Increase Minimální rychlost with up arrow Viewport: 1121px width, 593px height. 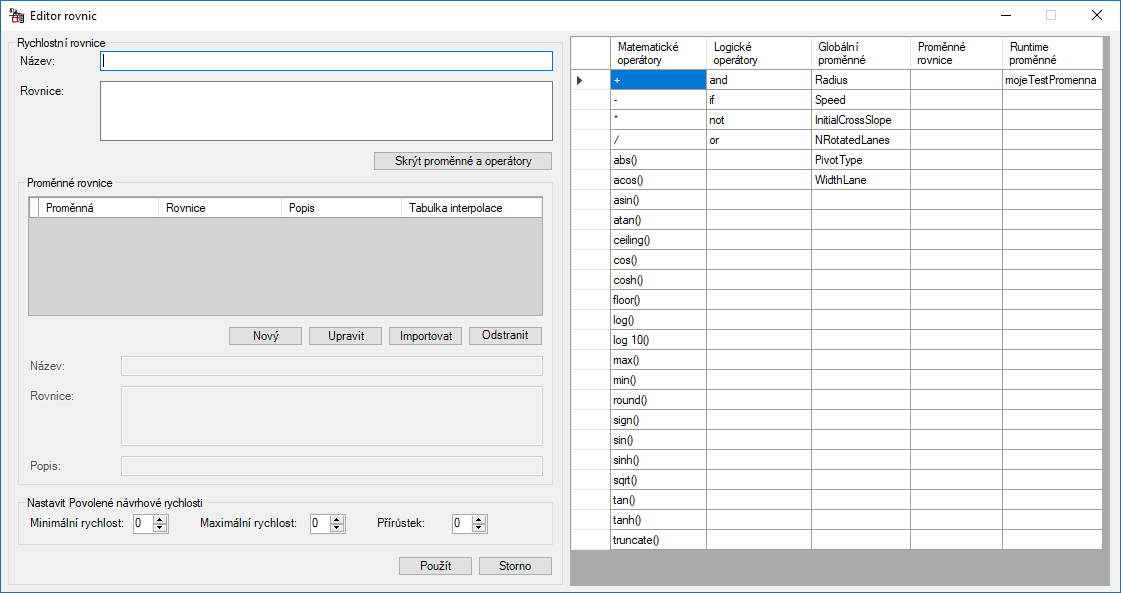pyautogui.click(x=160, y=519)
